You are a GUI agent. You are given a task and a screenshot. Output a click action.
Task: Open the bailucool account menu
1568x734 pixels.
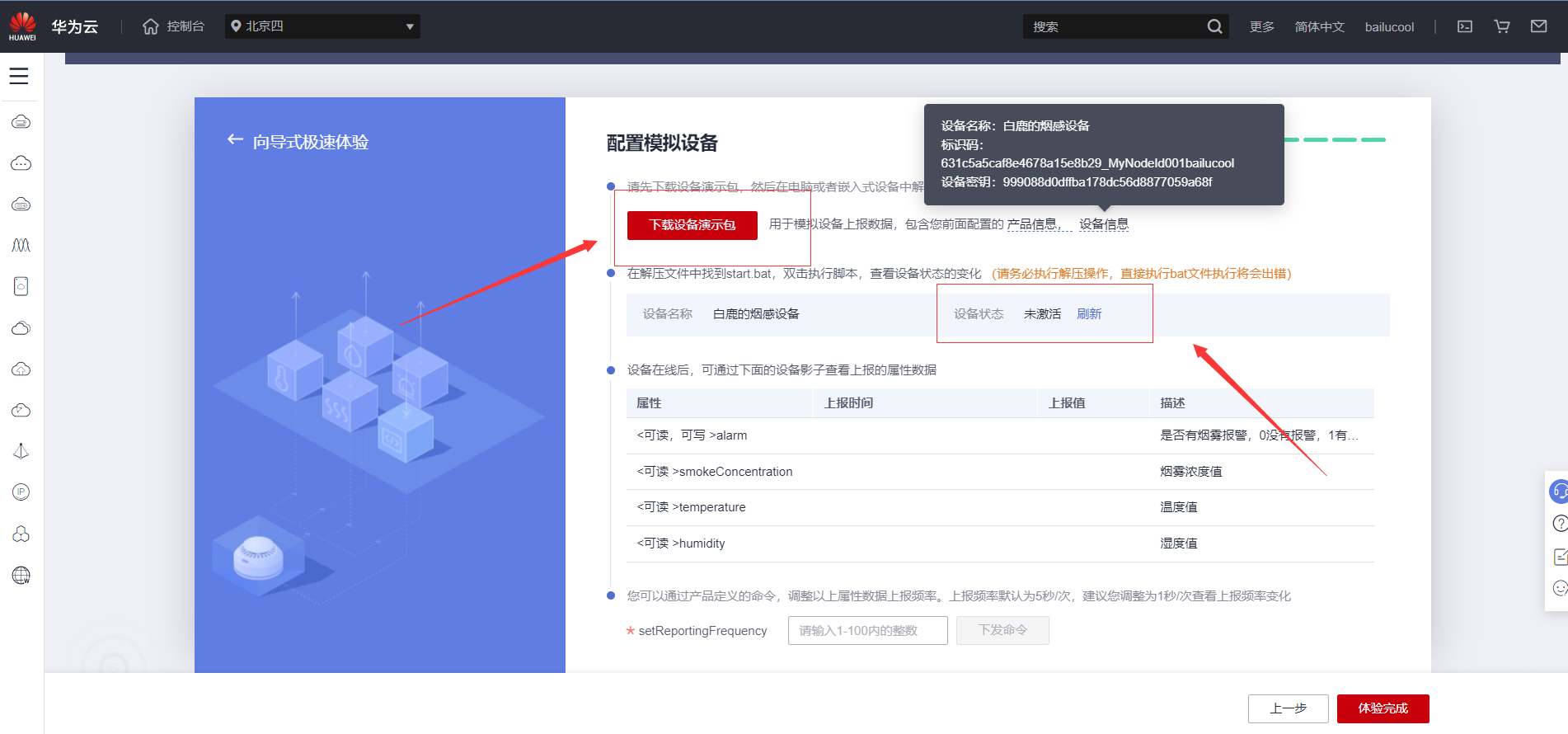pyautogui.click(x=1389, y=26)
